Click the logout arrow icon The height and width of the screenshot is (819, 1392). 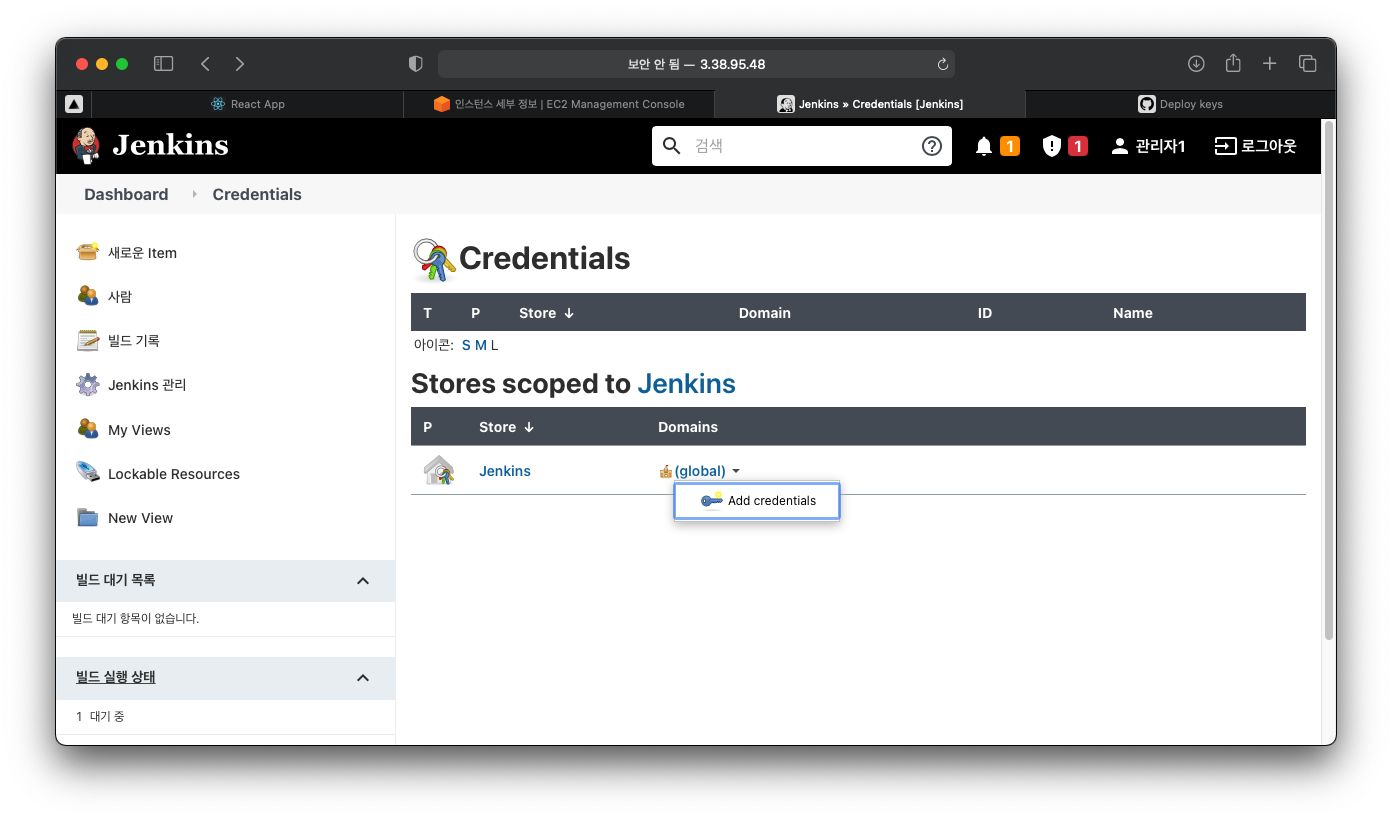[1225, 146]
